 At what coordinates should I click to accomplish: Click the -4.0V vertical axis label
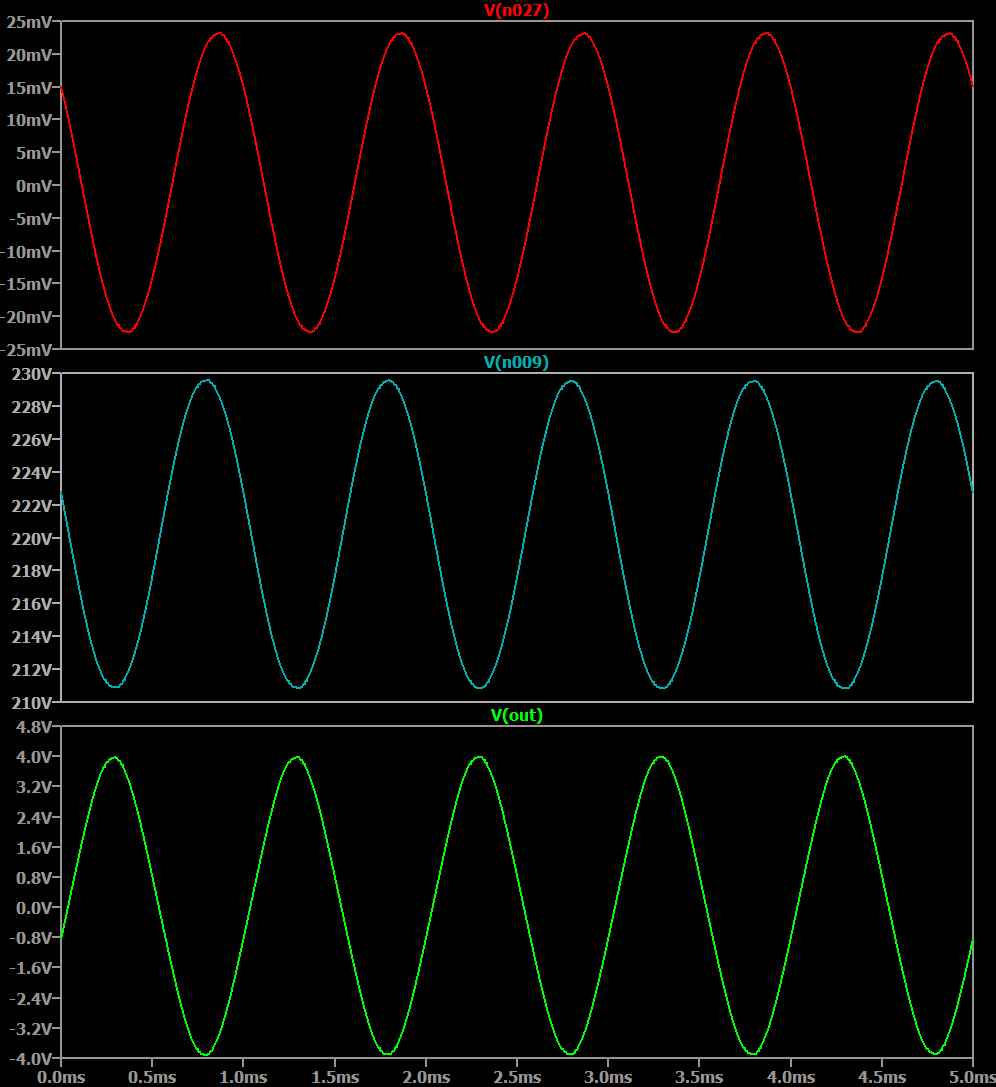pyautogui.click(x=31, y=1059)
